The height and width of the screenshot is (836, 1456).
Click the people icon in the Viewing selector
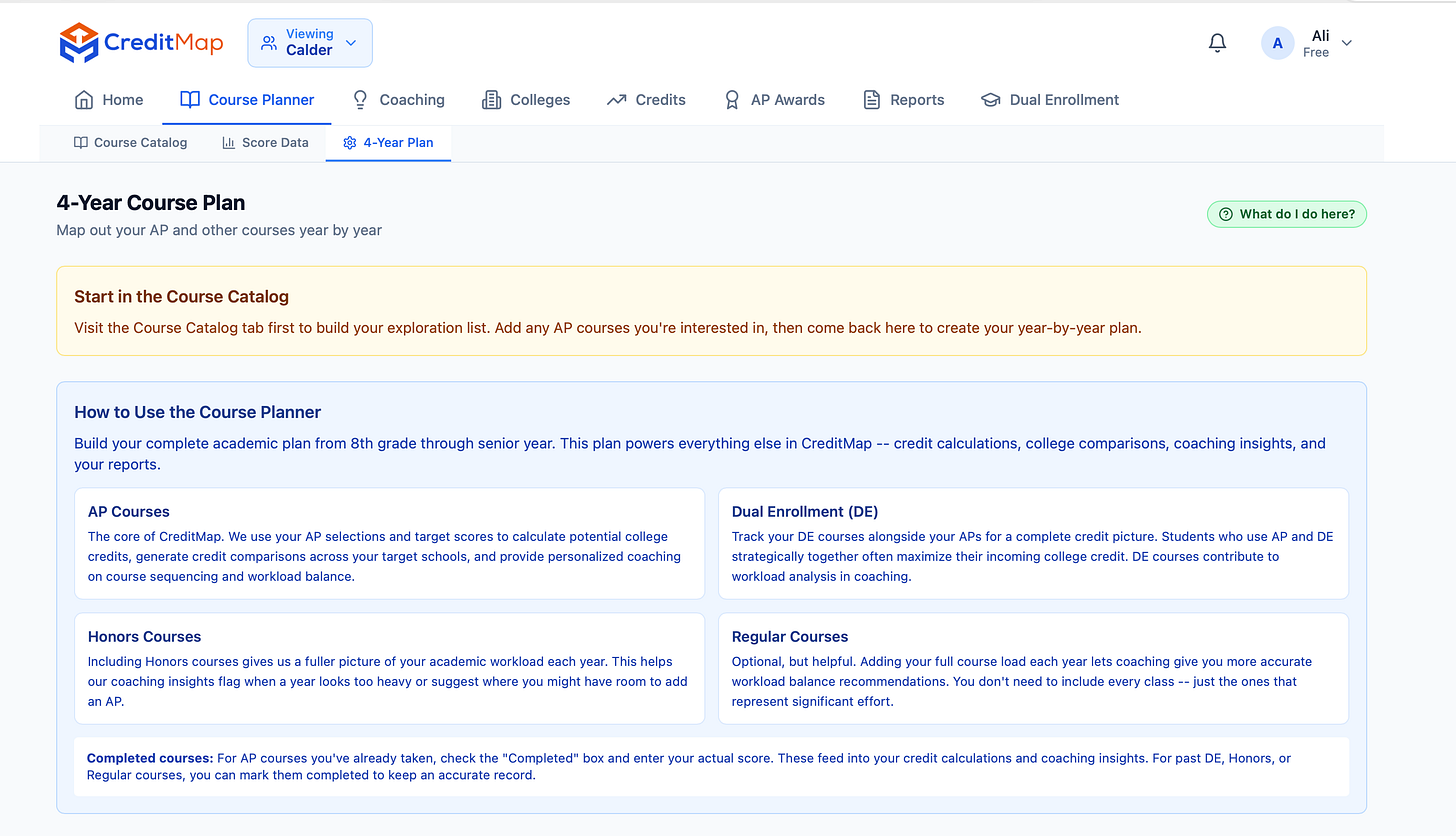pyautogui.click(x=269, y=43)
